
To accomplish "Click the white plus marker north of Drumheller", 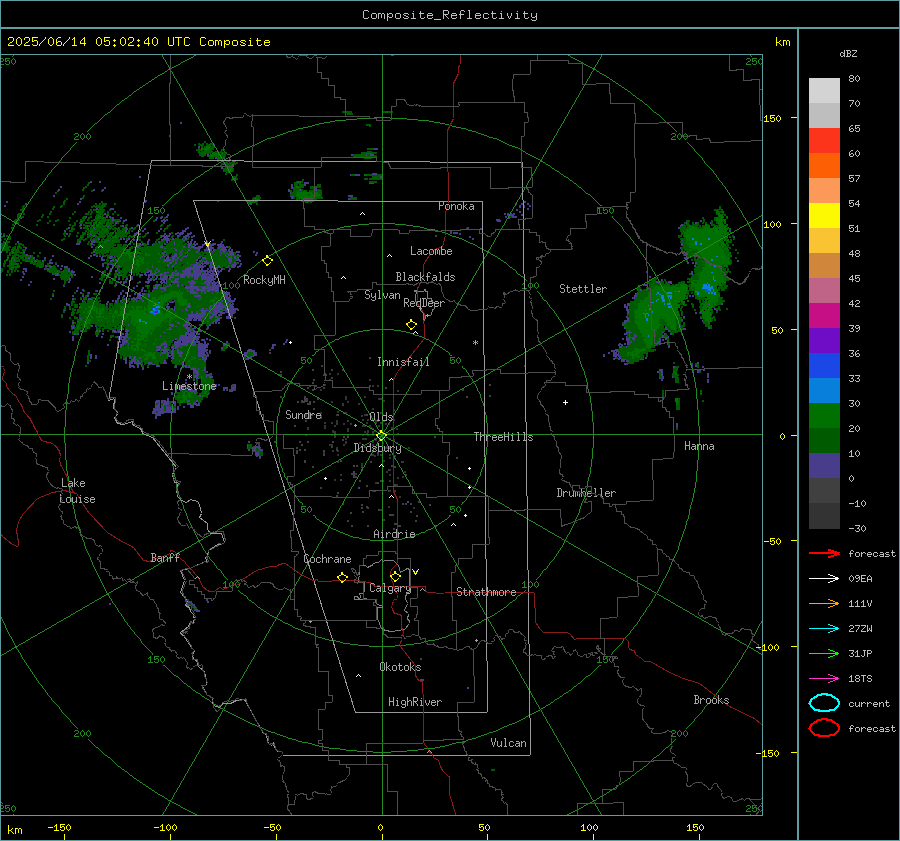I will coord(565,402).
